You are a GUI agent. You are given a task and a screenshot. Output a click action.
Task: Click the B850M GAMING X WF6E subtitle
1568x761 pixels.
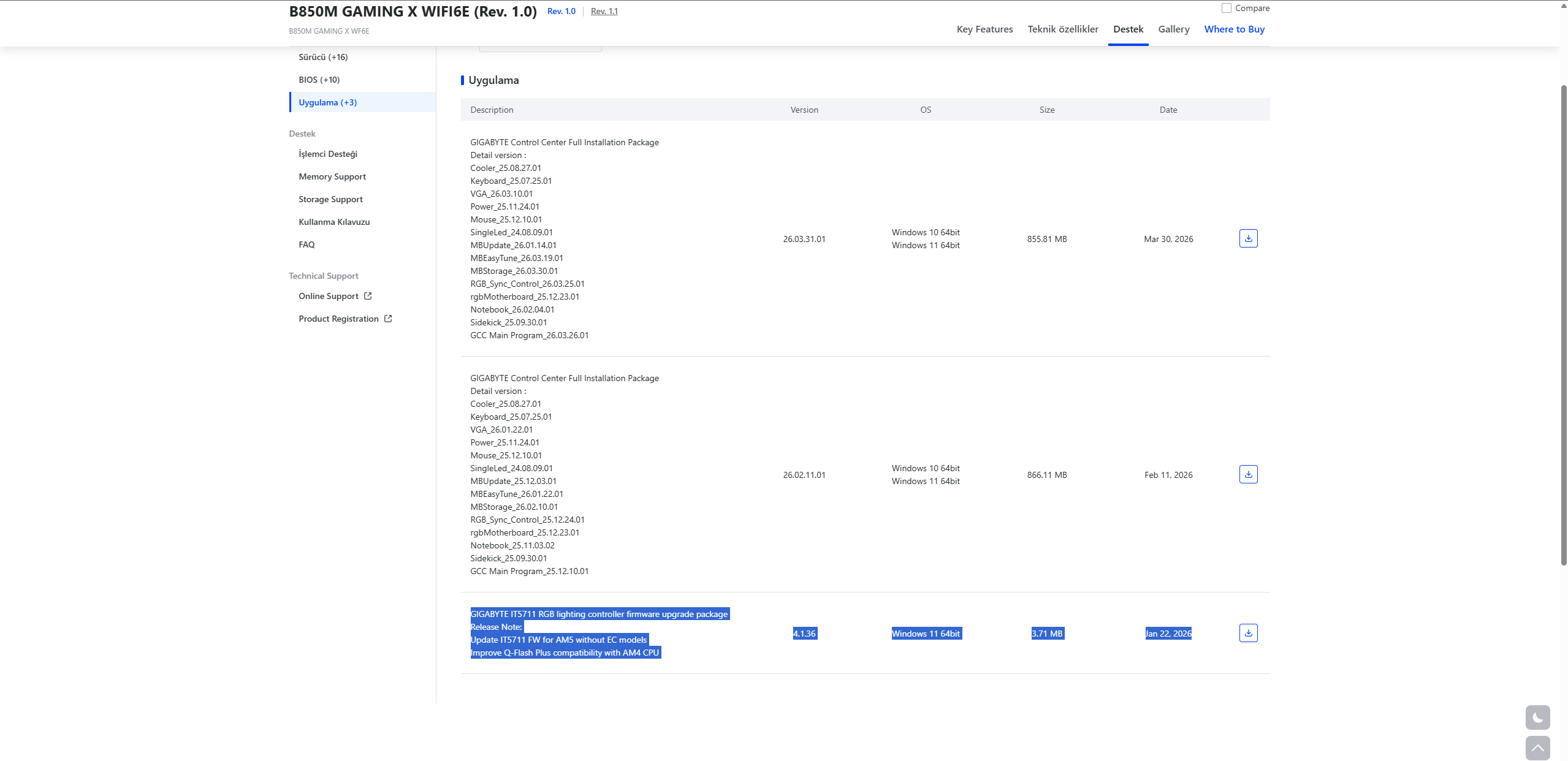pos(329,31)
